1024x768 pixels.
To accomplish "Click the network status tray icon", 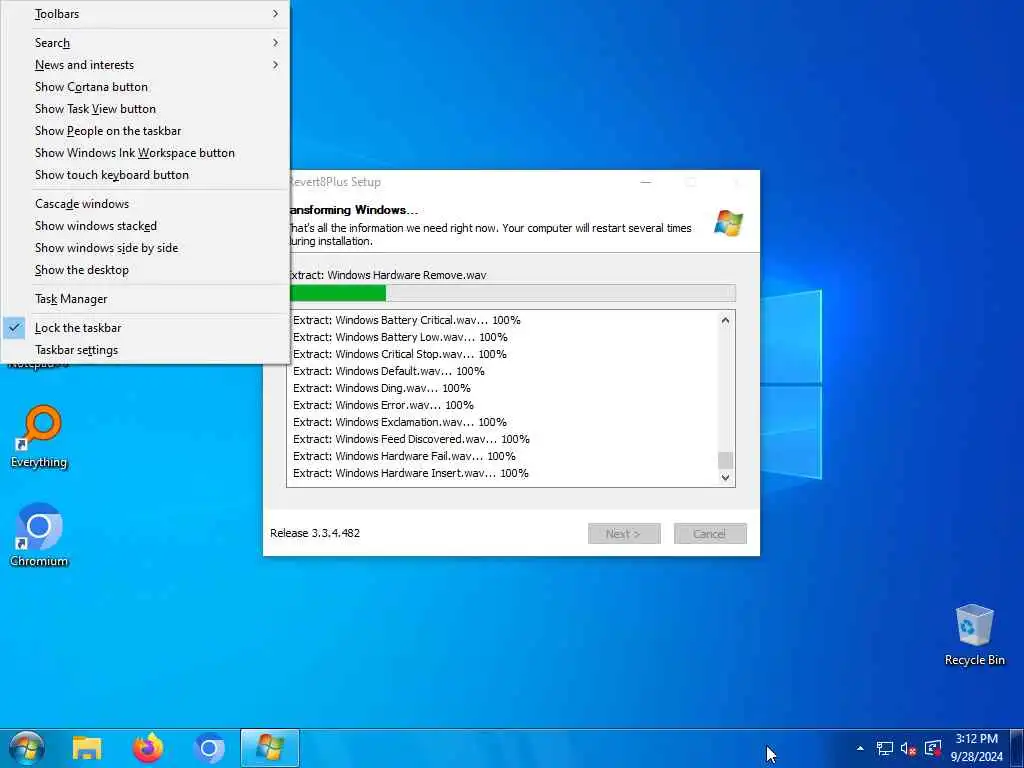I will pyautogui.click(x=884, y=748).
